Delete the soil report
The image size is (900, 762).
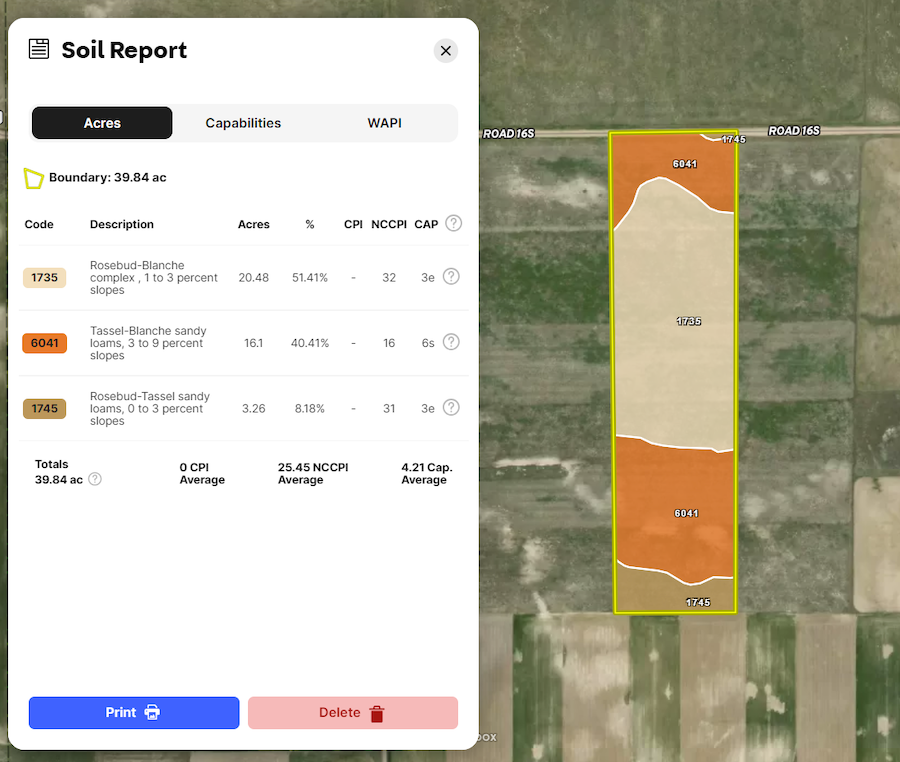coord(352,713)
